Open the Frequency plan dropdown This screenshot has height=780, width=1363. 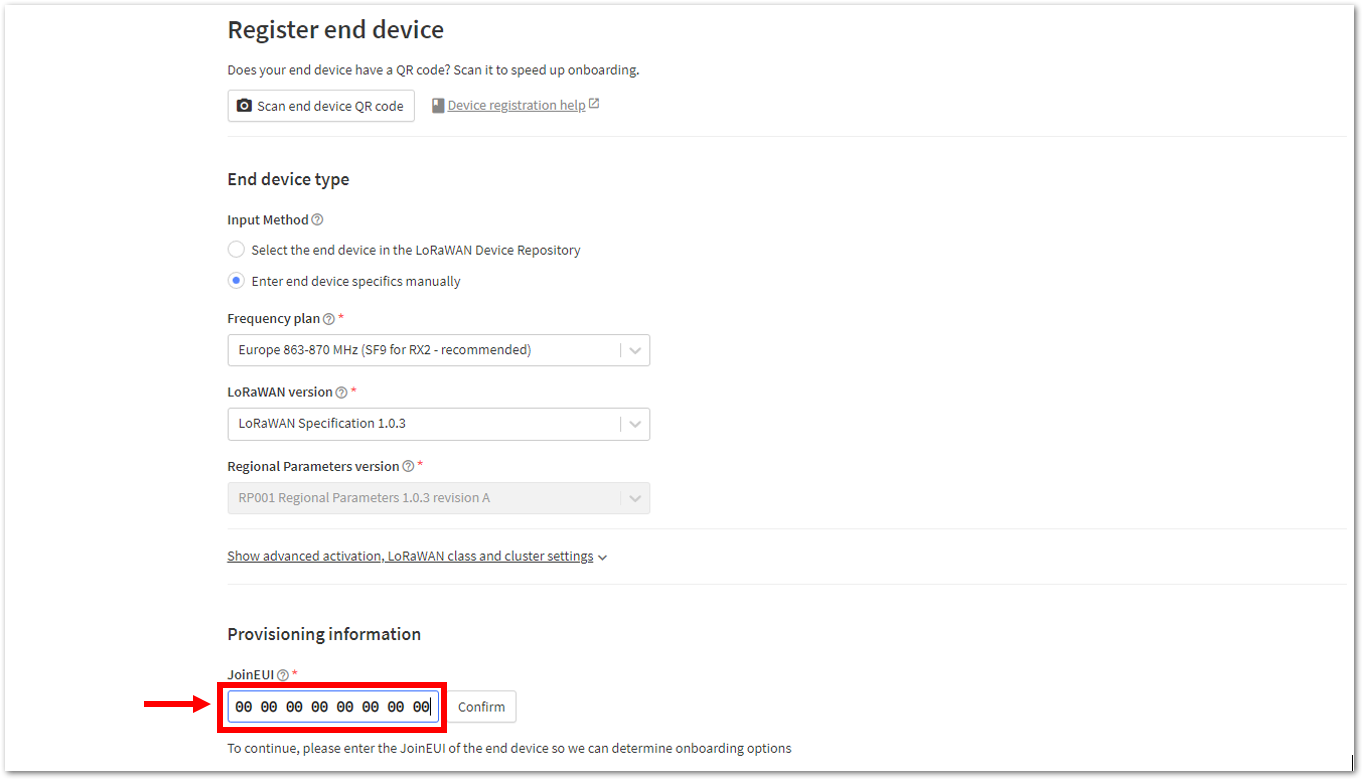[439, 350]
